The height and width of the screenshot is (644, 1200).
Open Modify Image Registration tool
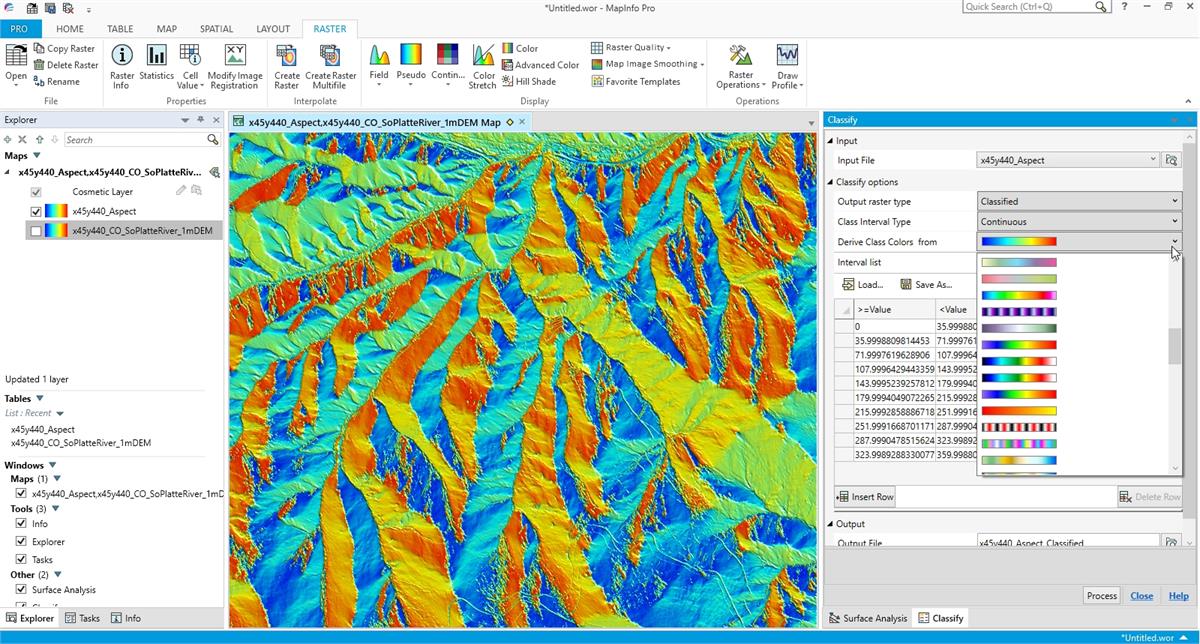click(235, 66)
